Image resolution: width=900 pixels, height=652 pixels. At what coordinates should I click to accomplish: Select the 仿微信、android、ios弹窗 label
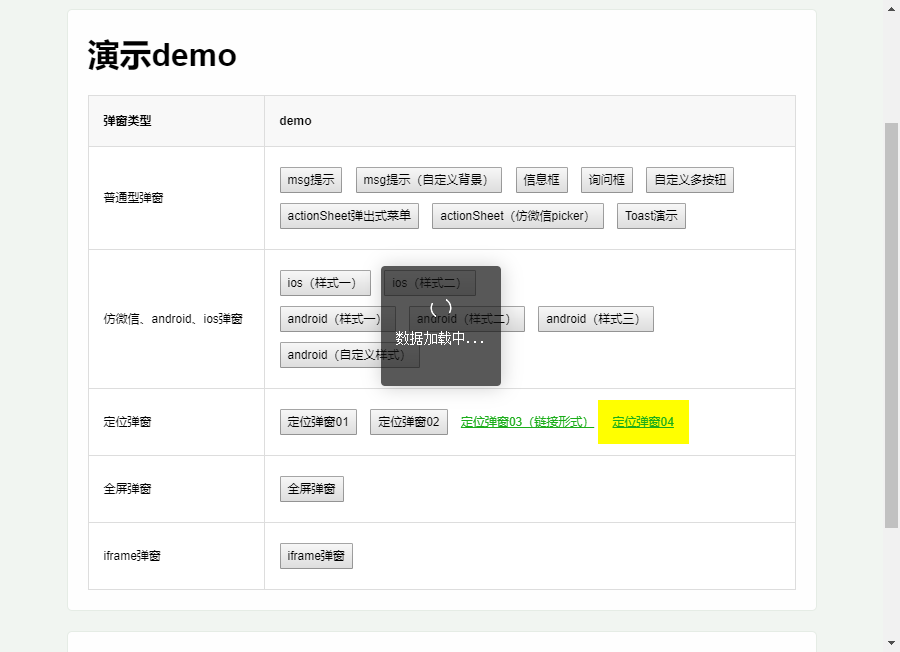(173, 319)
